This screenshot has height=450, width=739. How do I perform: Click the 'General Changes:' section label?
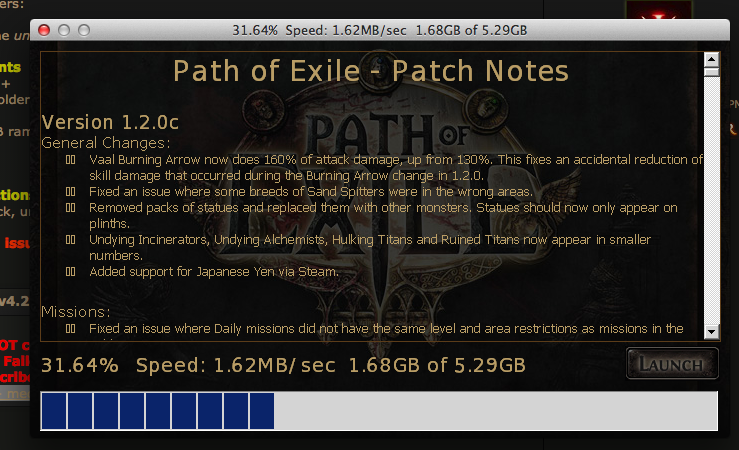[x=106, y=143]
